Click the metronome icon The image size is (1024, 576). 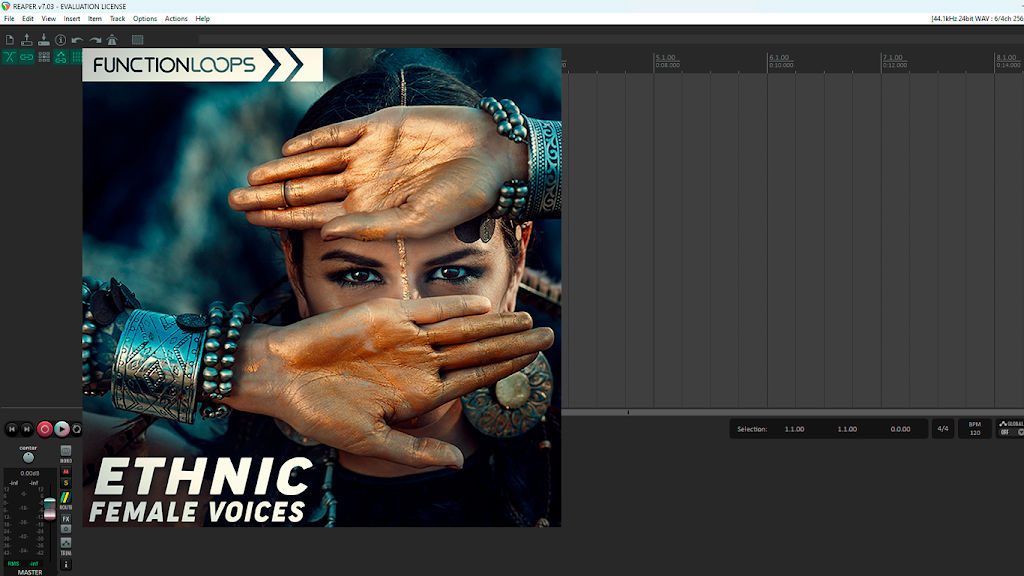click(112, 40)
